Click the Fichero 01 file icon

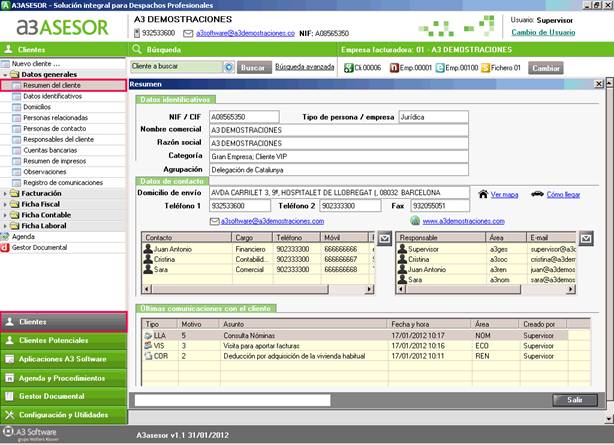[486, 68]
